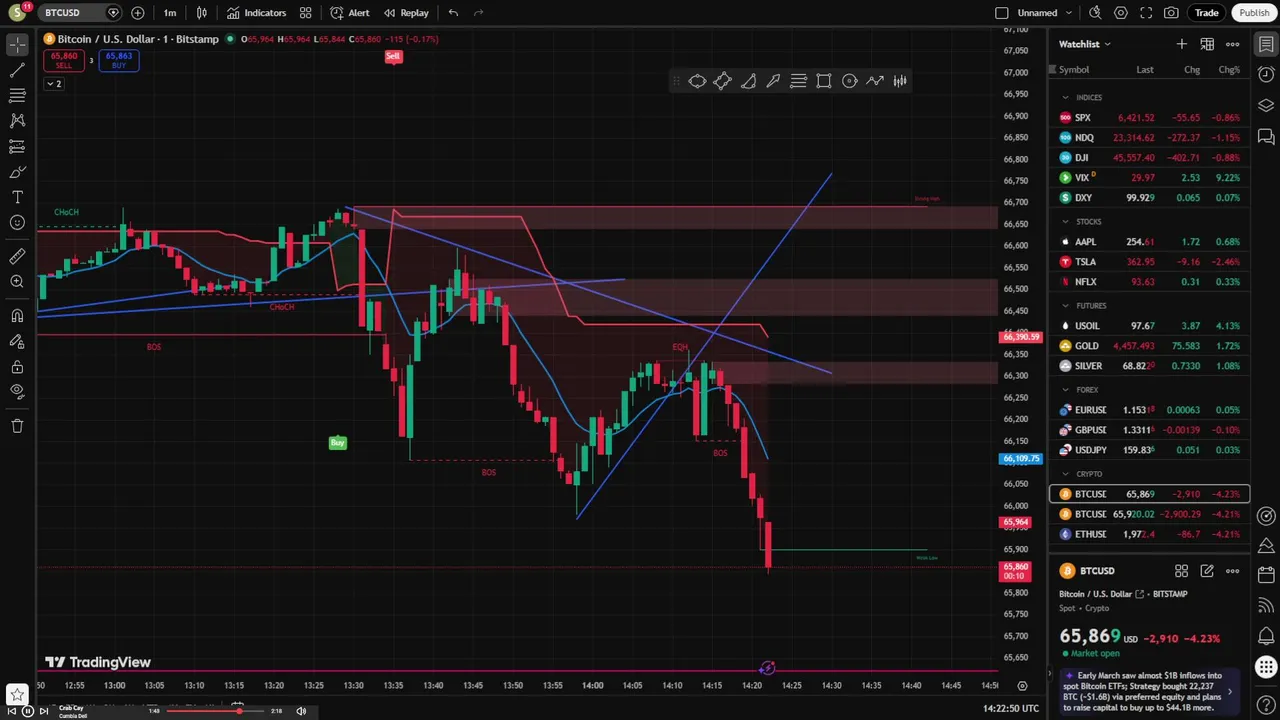Click the horizontal lines icon in floating toolbar
The height and width of the screenshot is (720, 1280).
point(798,81)
